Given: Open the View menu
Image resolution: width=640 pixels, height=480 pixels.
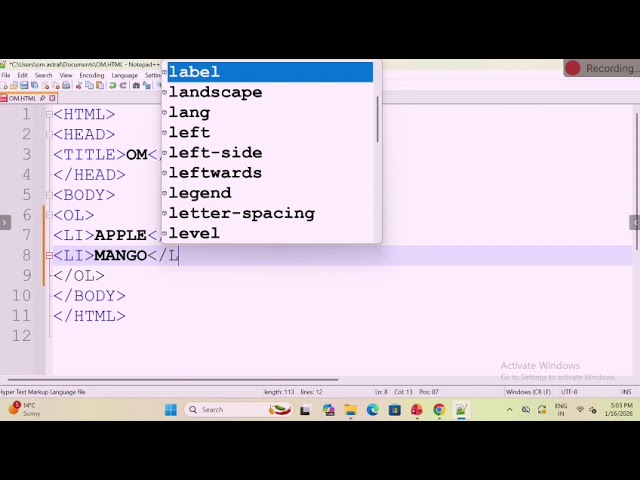Looking at the screenshot, I should [x=66, y=76].
